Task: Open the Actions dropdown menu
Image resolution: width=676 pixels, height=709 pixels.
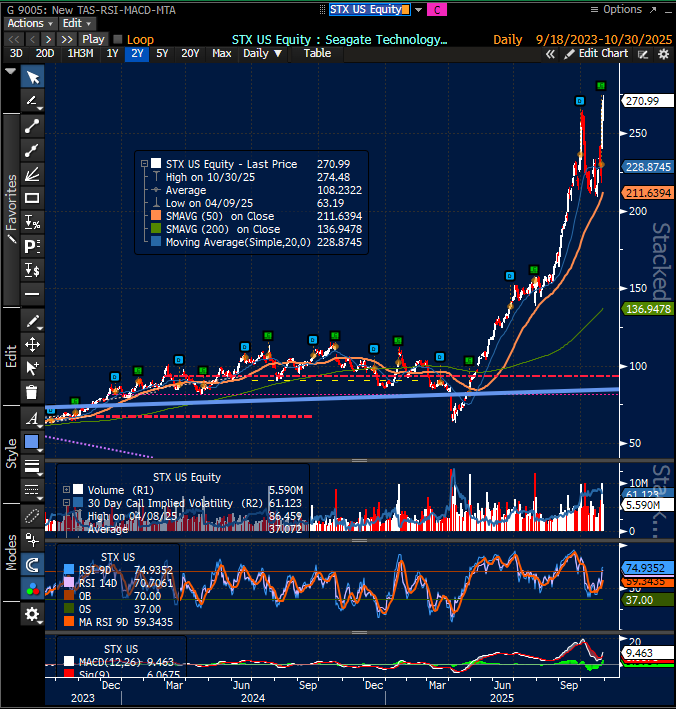Action: [x=30, y=24]
